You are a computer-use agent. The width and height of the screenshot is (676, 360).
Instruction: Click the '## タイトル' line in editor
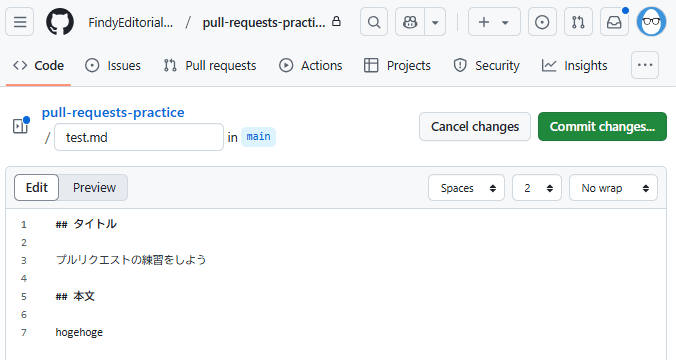coord(86,224)
